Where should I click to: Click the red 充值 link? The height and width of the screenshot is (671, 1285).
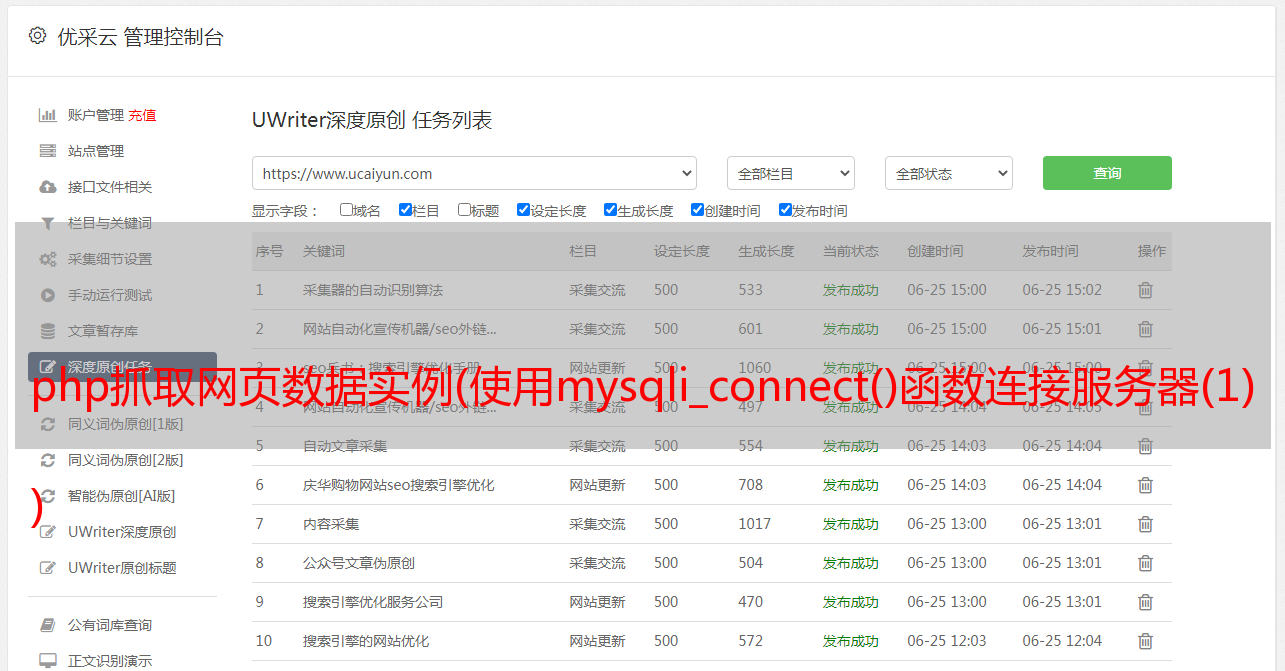click(x=142, y=115)
